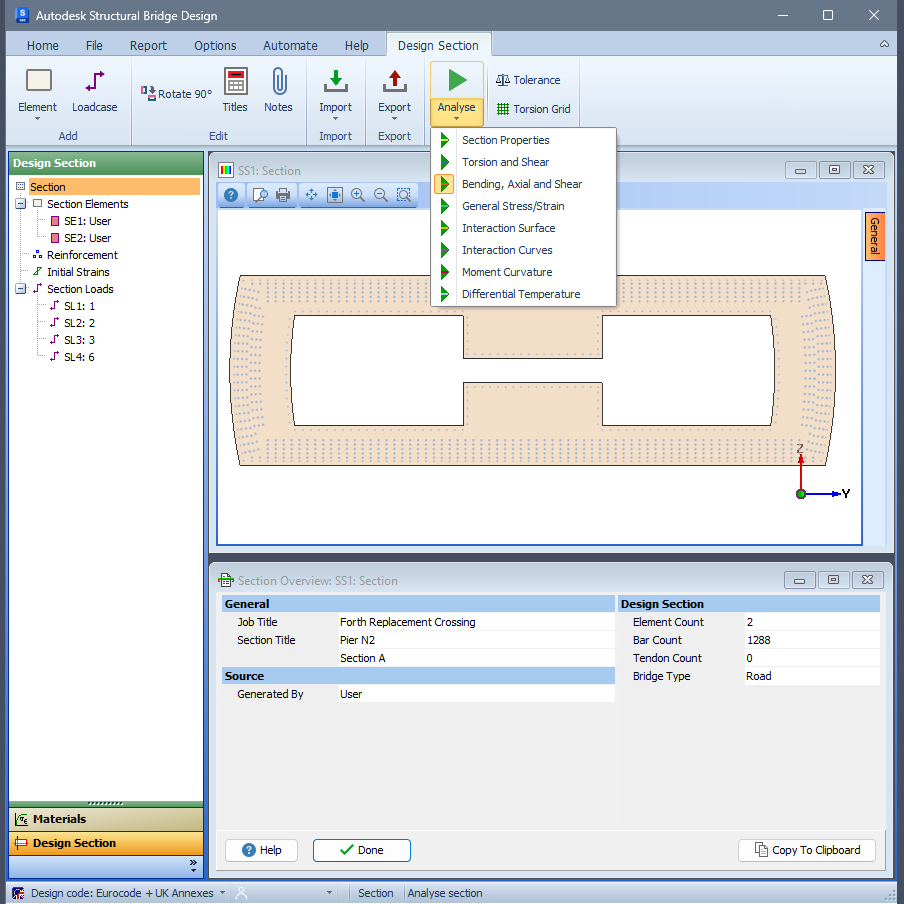Click the Done button

click(361, 850)
